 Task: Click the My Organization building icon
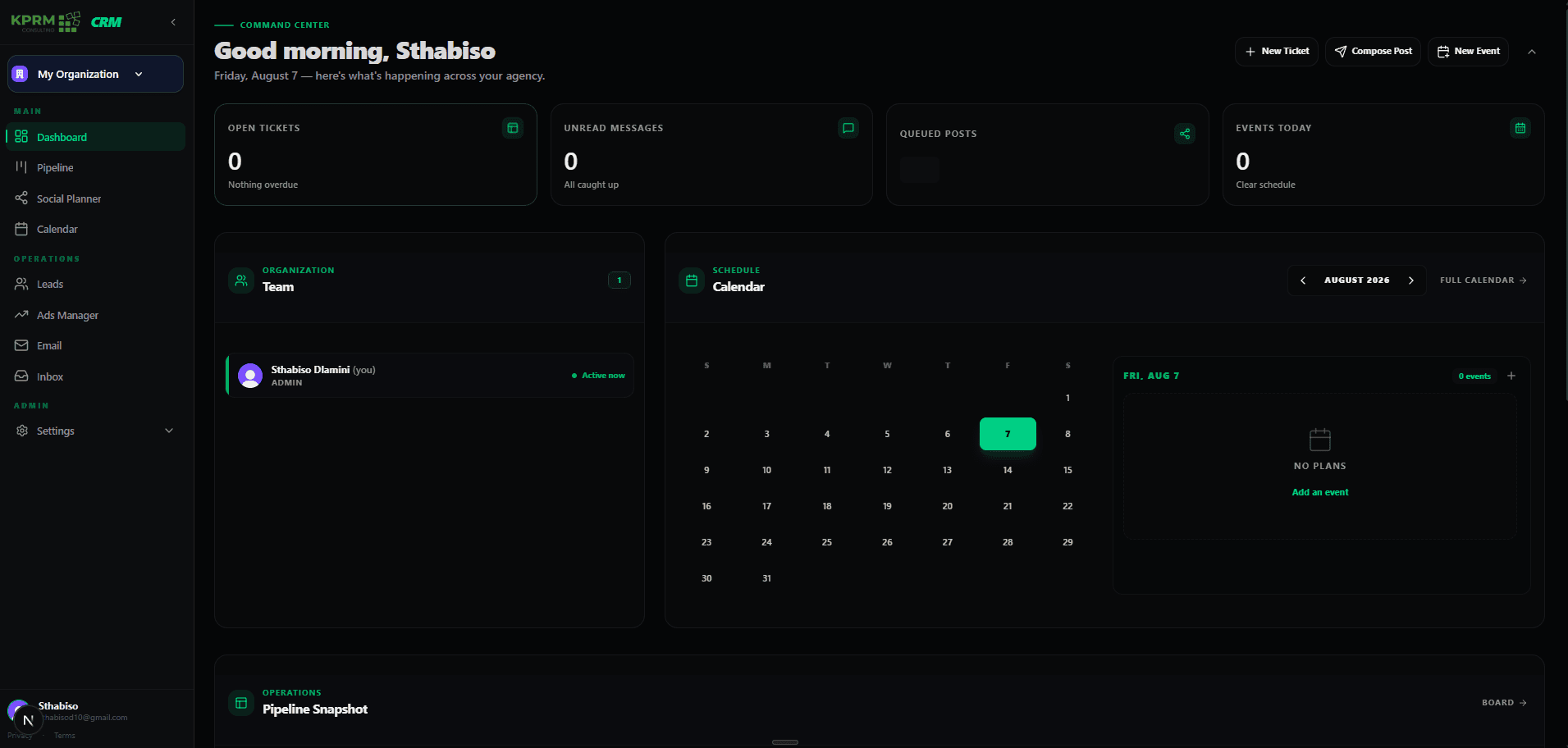click(21, 74)
